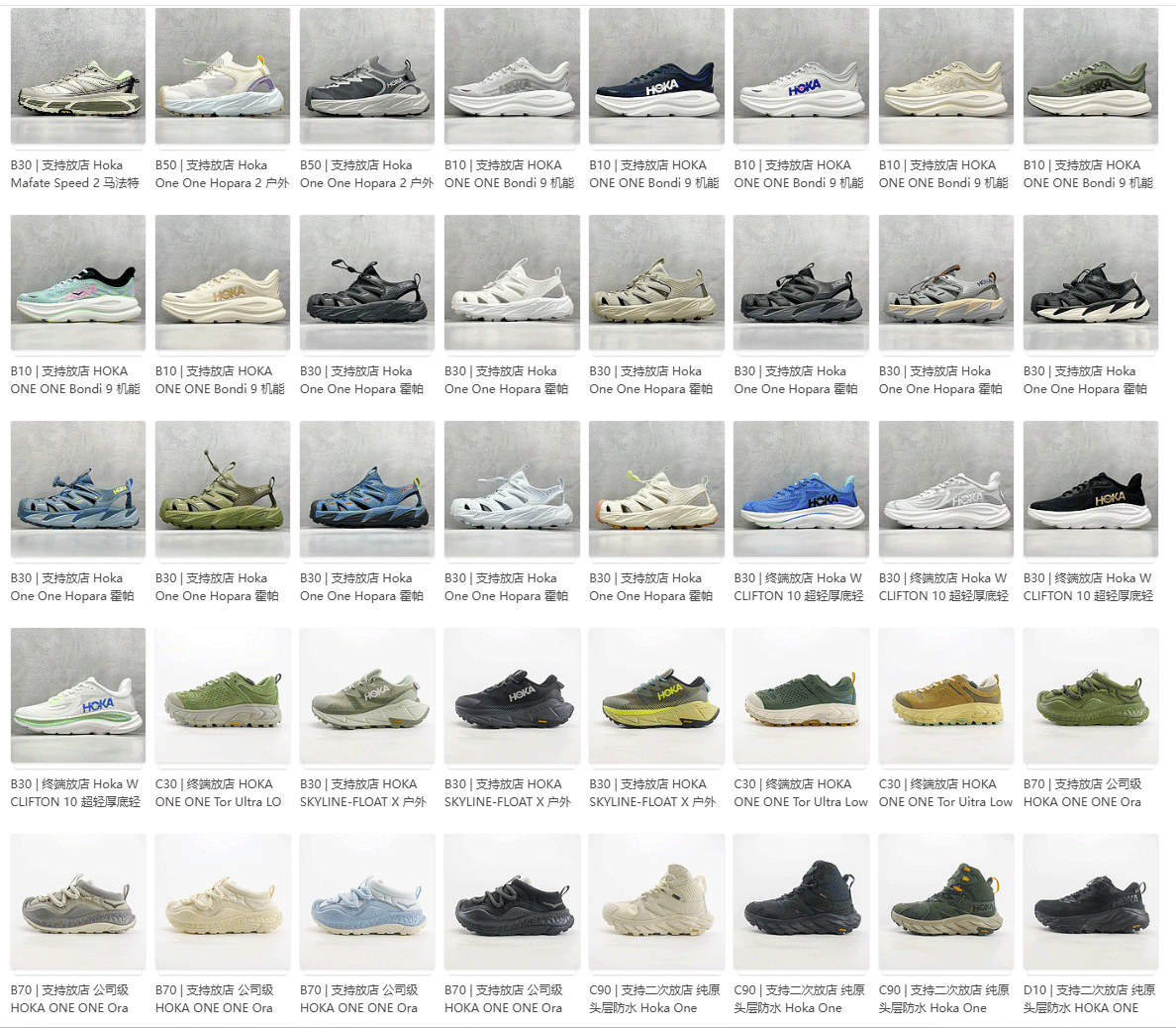Open white Clifton 10 with green stripe sole
The image size is (1176, 1028).
pos(78,695)
